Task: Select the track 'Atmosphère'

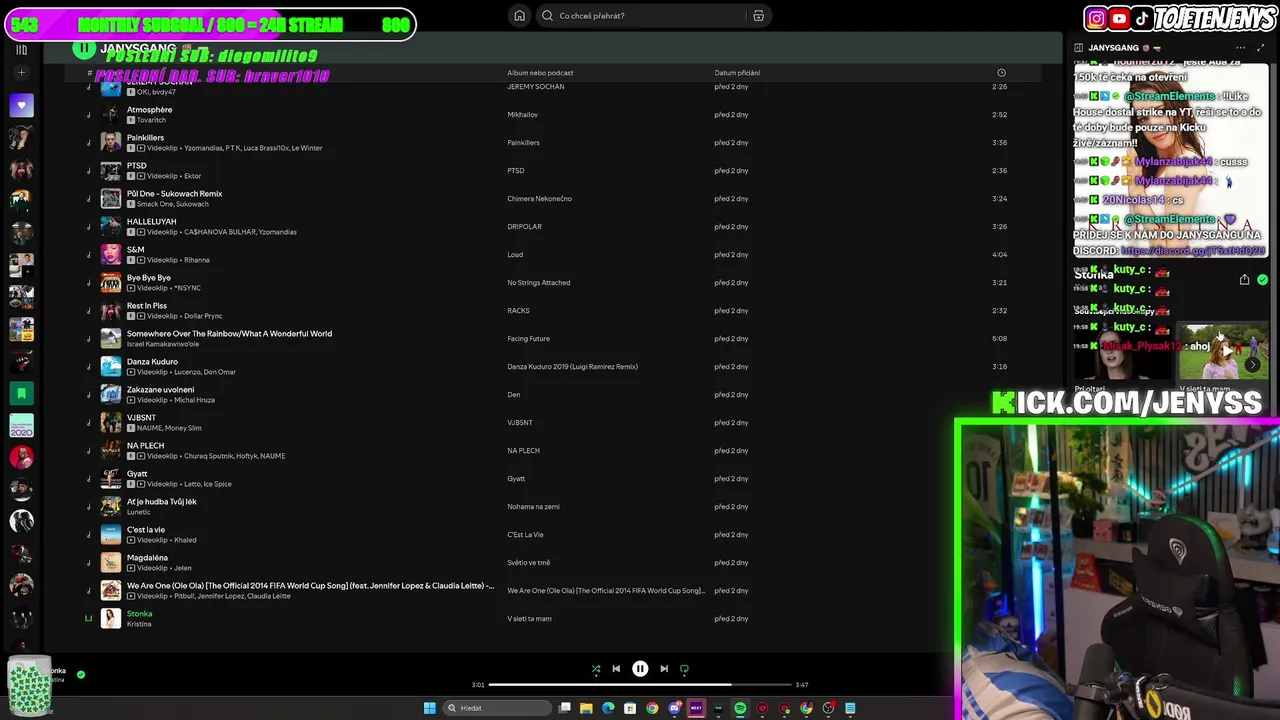Action: click(x=149, y=110)
